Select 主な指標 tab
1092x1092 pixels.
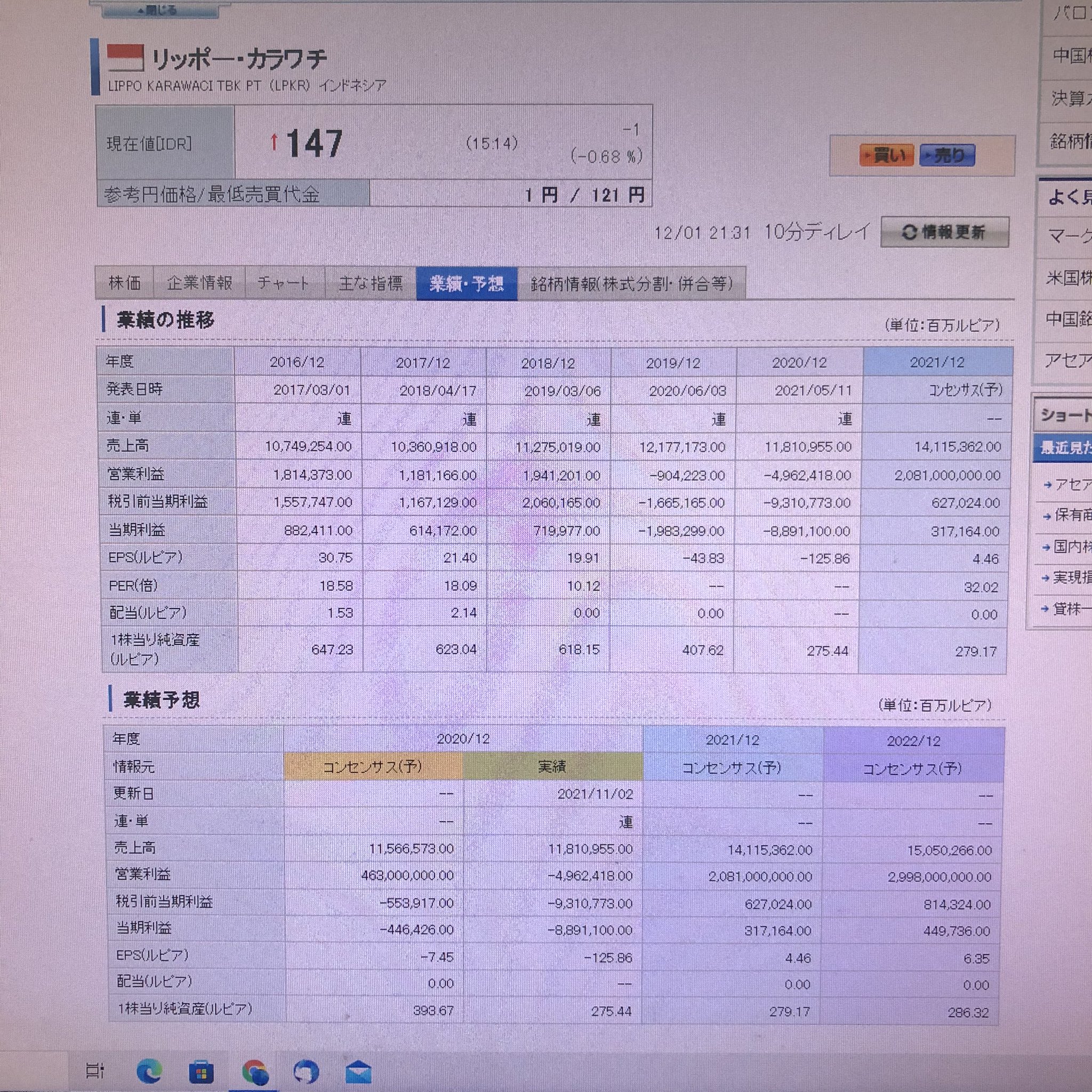pyautogui.click(x=370, y=283)
